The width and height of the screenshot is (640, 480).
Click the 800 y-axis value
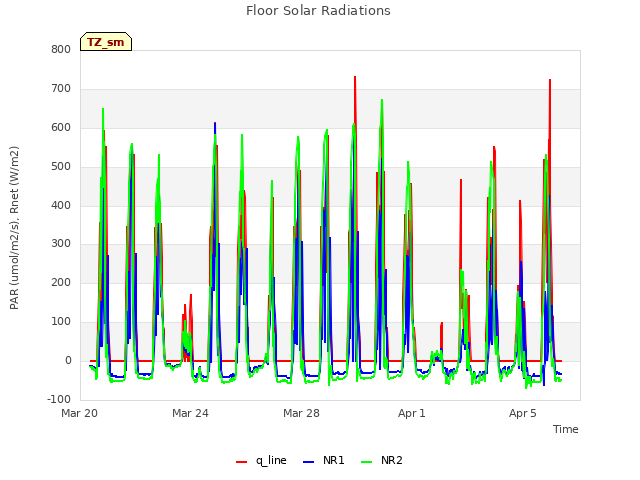click(x=61, y=50)
